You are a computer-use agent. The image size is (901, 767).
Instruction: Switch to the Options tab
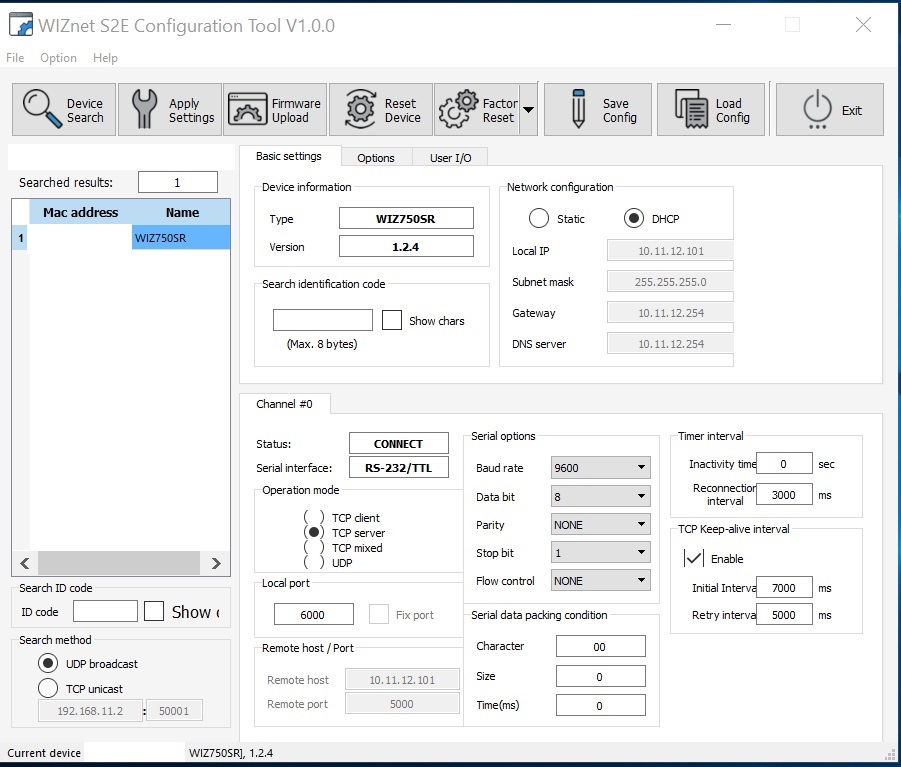(x=376, y=158)
